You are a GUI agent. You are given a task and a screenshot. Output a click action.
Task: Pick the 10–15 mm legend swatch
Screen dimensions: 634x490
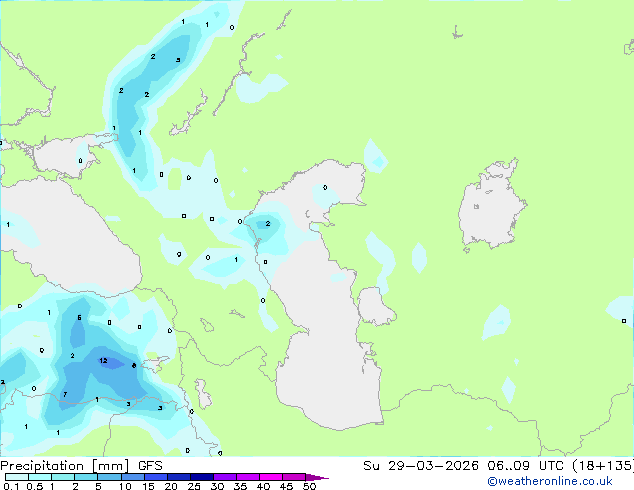pyautogui.click(x=133, y=477)
